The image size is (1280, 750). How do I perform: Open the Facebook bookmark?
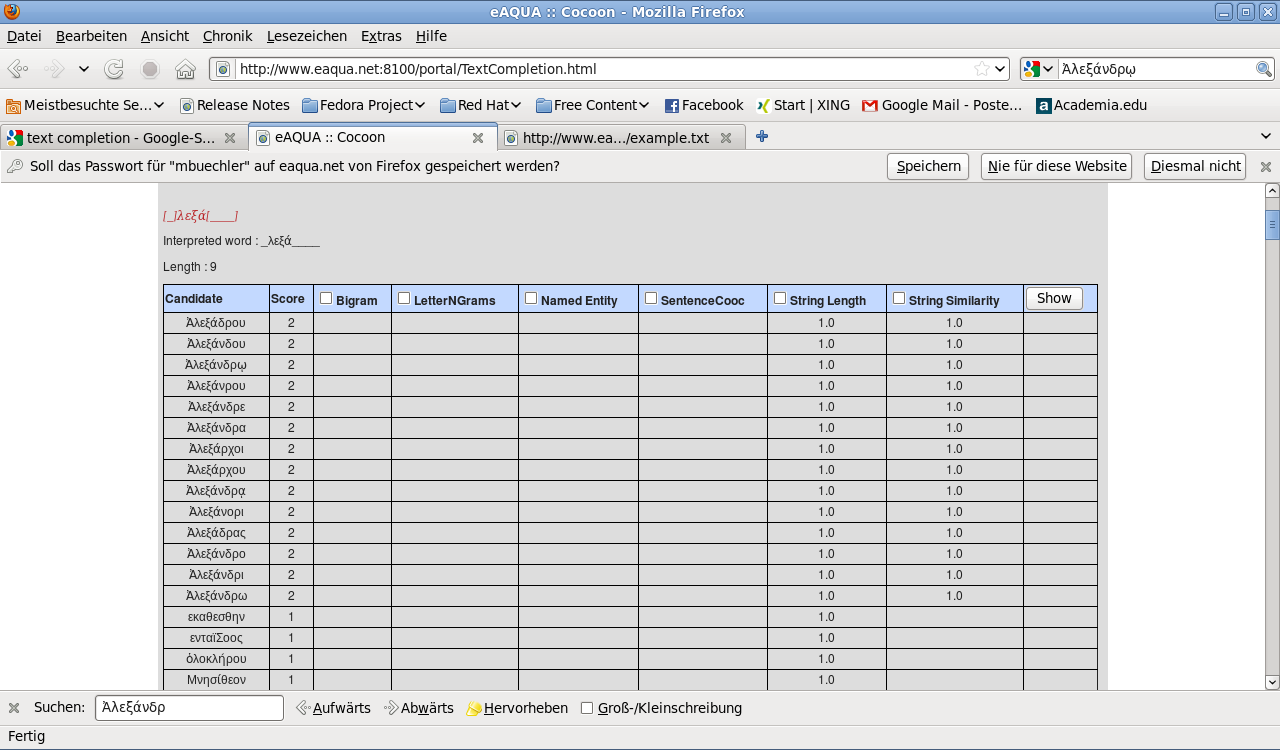point(704,105)
